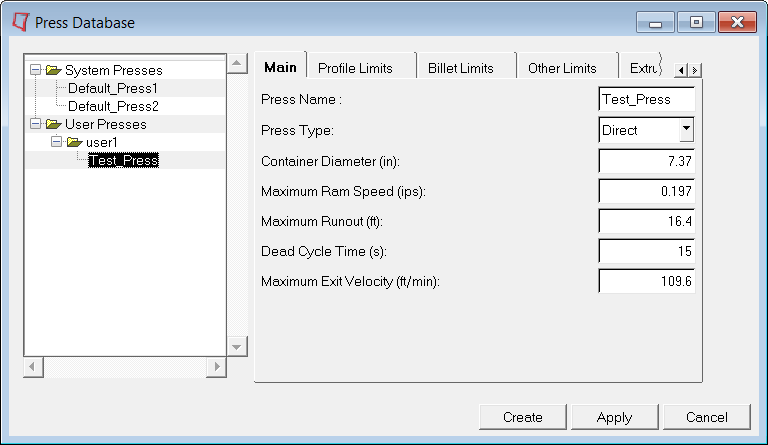Viewport: 768px width, 445px height.
Task: Click the Container Diameter input field
Action: [646, 160]
